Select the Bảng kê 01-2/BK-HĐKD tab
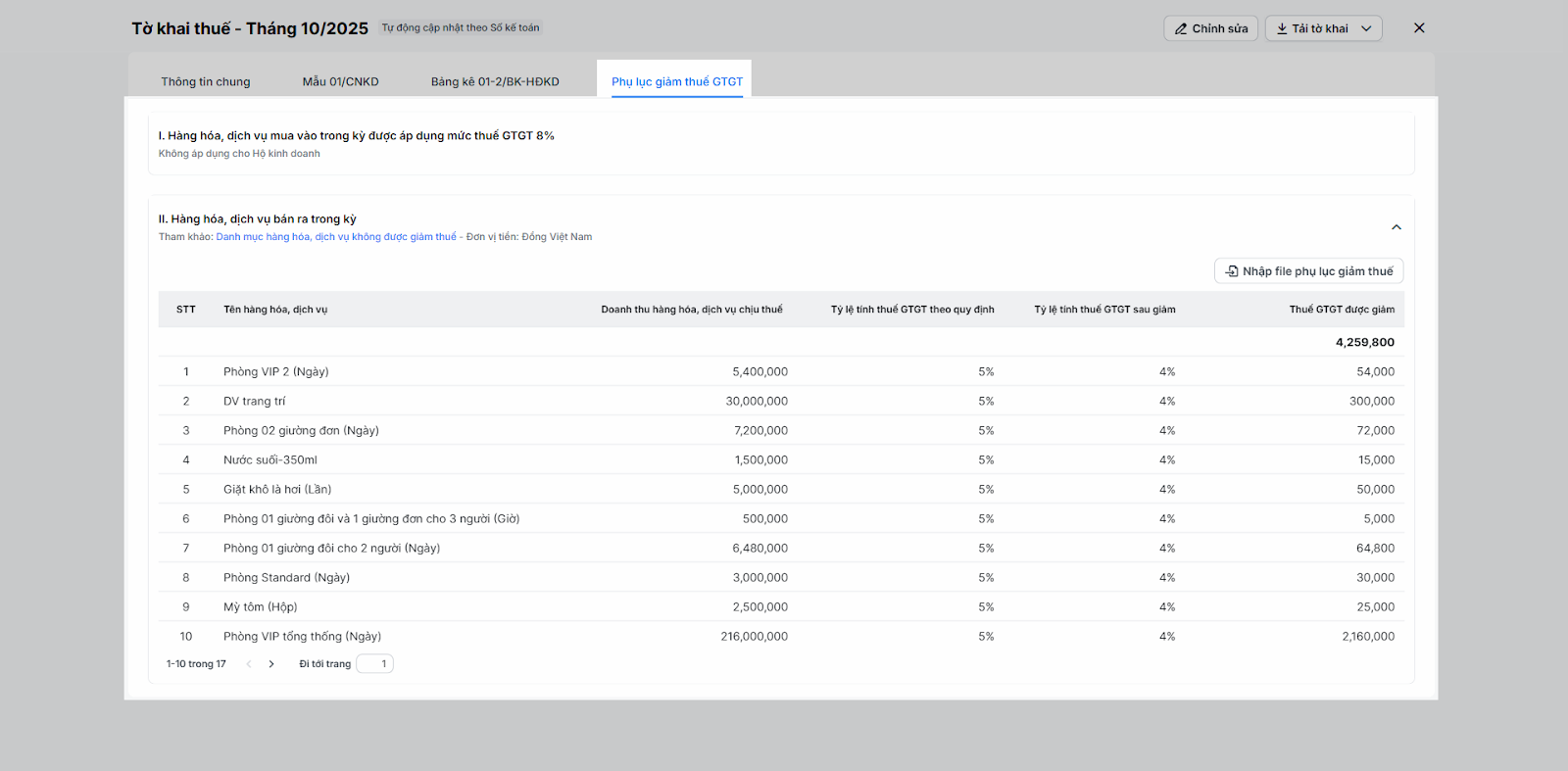Image resolution: width=1568 pixels, height=771 pixels. point(495,81)
